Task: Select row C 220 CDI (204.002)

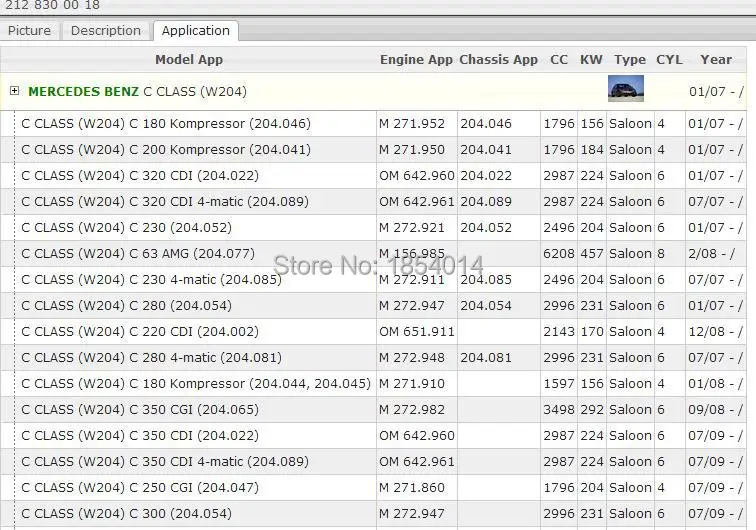Action: click(x=374, y=332)
